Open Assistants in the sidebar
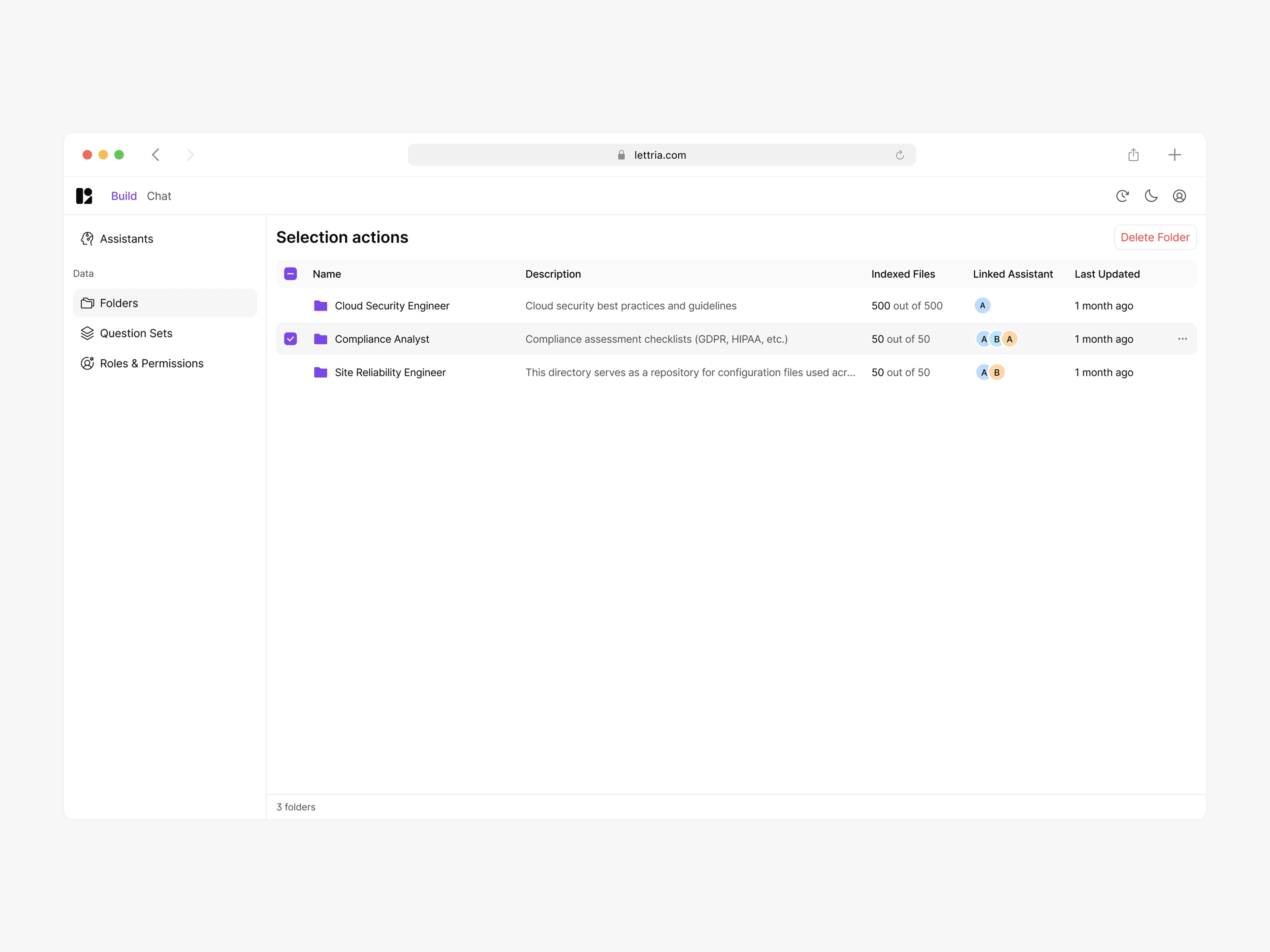 tap(126, 239)
